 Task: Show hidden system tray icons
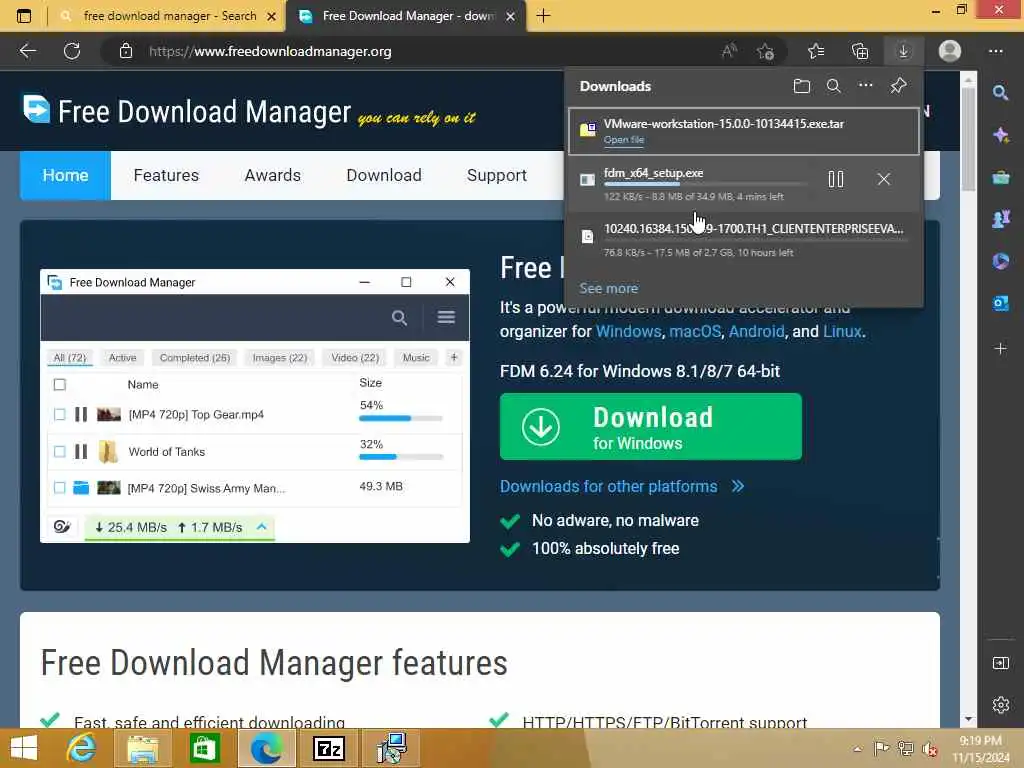(x=857, y=749)
